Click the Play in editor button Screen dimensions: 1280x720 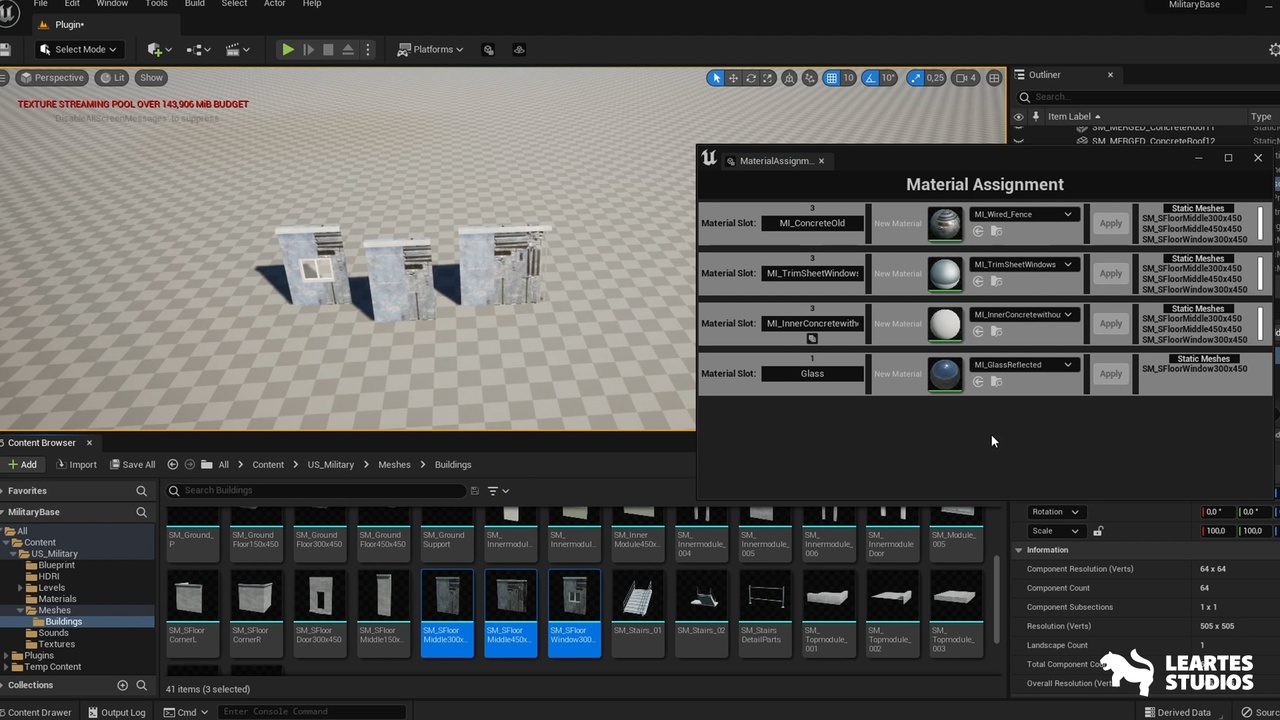click(x=287, y=49)
